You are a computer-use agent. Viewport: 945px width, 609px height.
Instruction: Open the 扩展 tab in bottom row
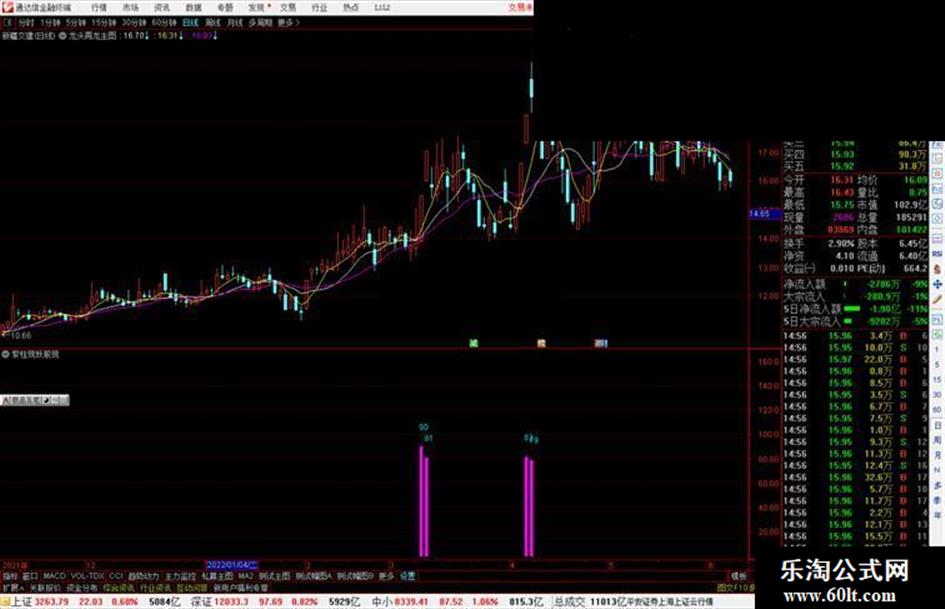(12, 587)
